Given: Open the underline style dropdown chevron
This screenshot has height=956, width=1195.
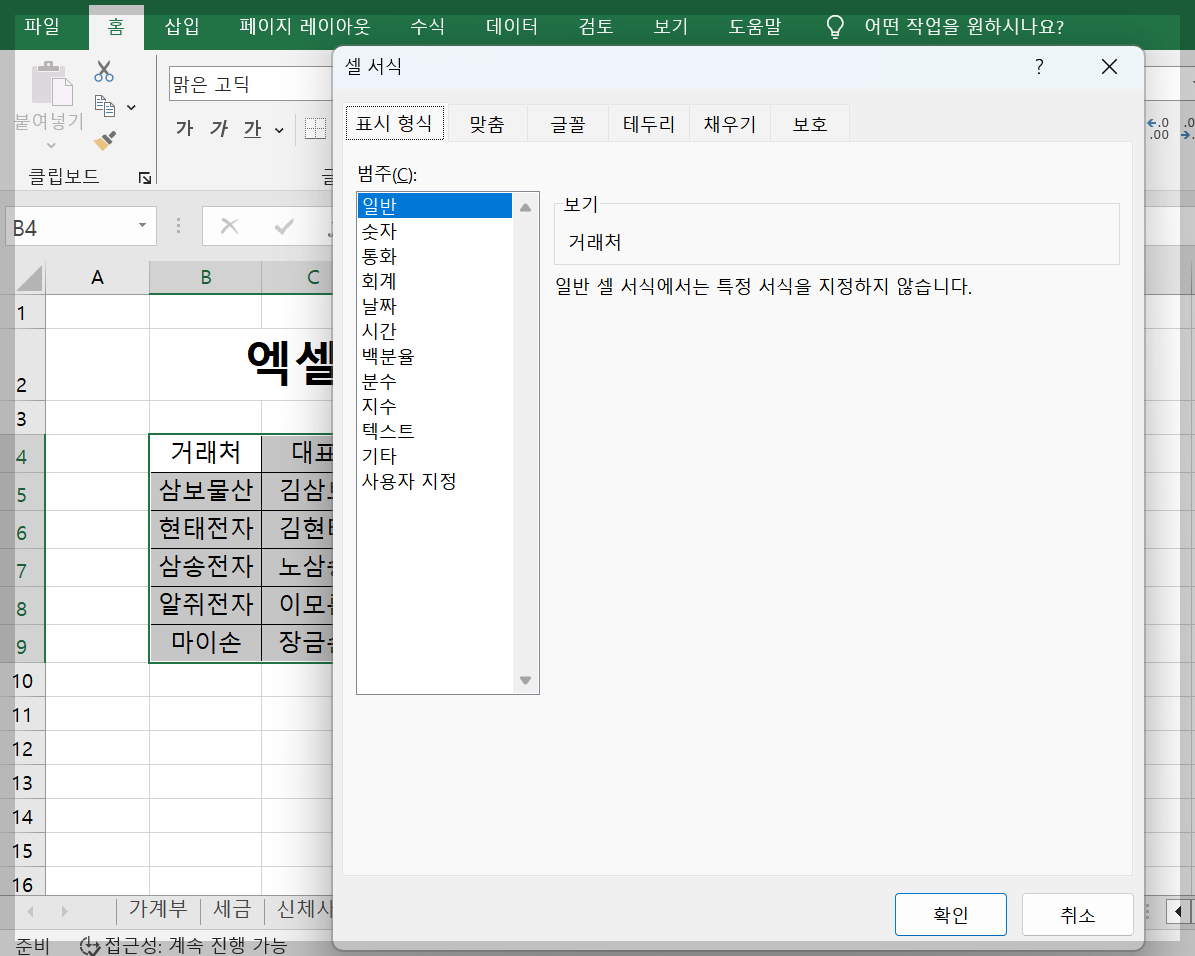Looking at the screenshot, I should [279, 129].
